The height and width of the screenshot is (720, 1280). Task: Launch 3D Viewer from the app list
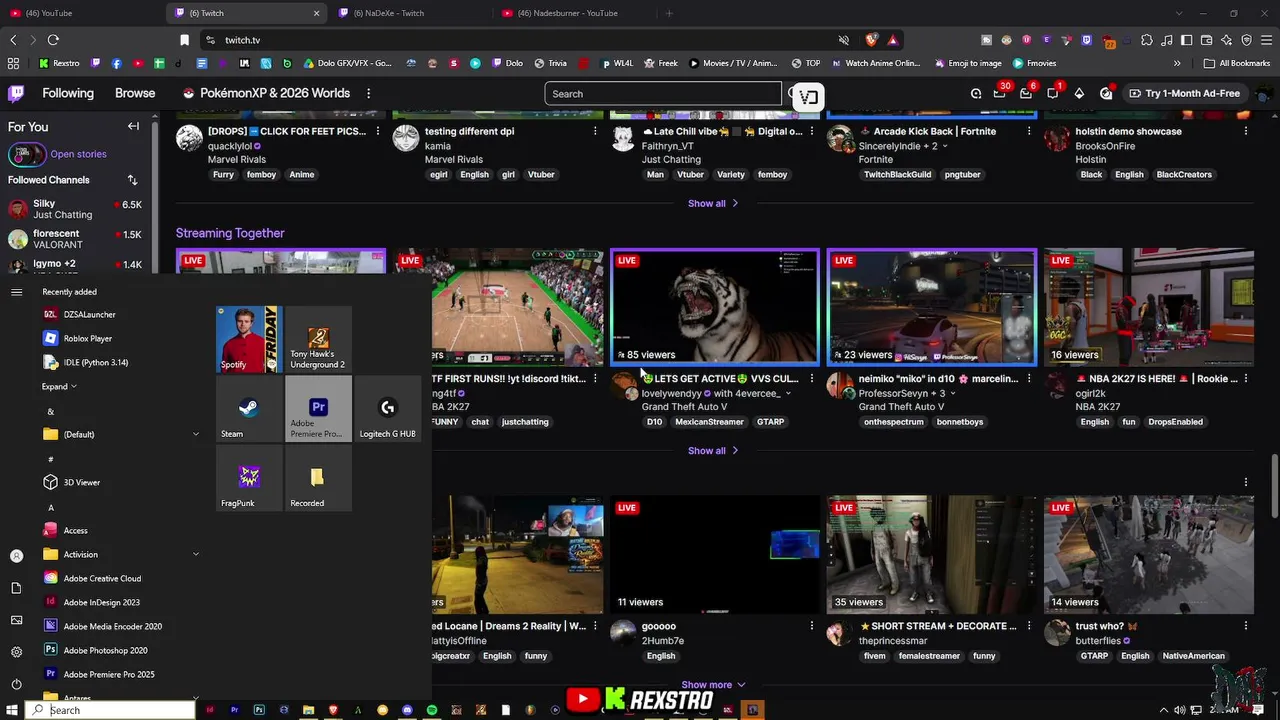pos(82,482)
